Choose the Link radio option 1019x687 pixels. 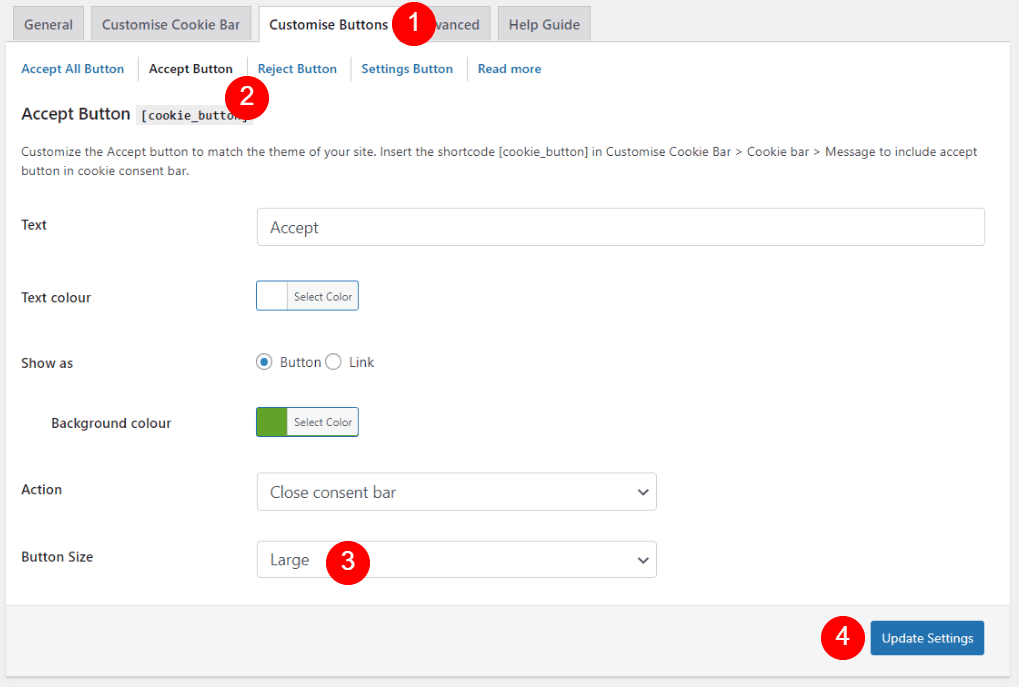(x=334, y=362)
